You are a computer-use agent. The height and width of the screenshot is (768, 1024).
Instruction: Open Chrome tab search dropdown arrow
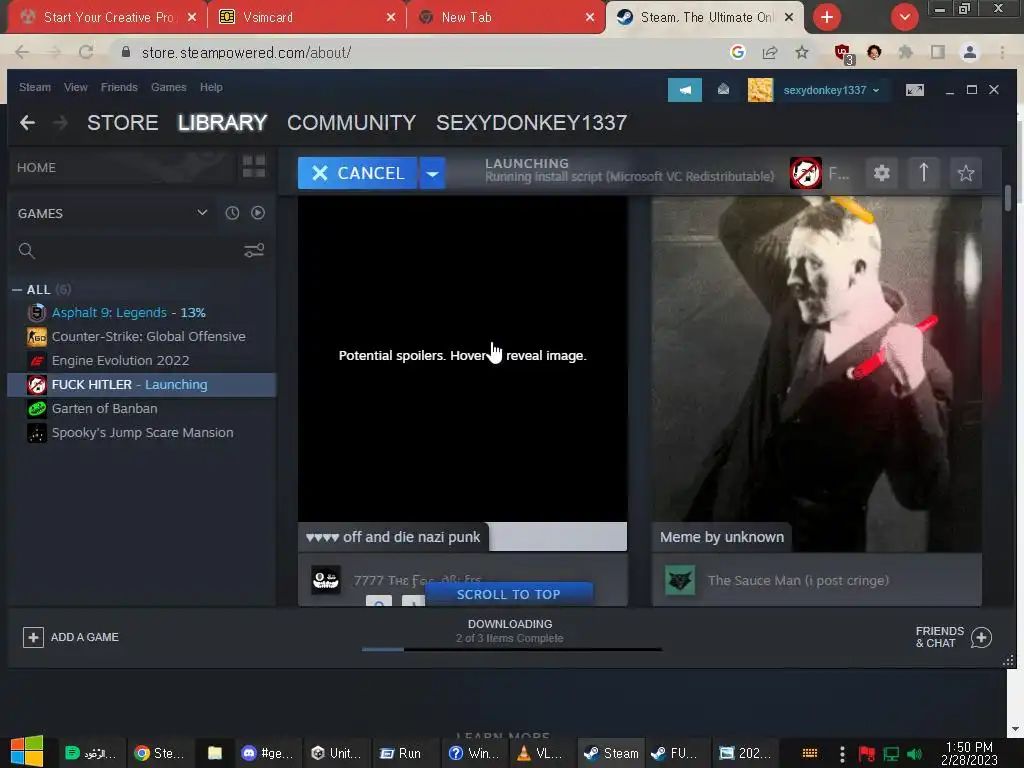tap(904, 17)
